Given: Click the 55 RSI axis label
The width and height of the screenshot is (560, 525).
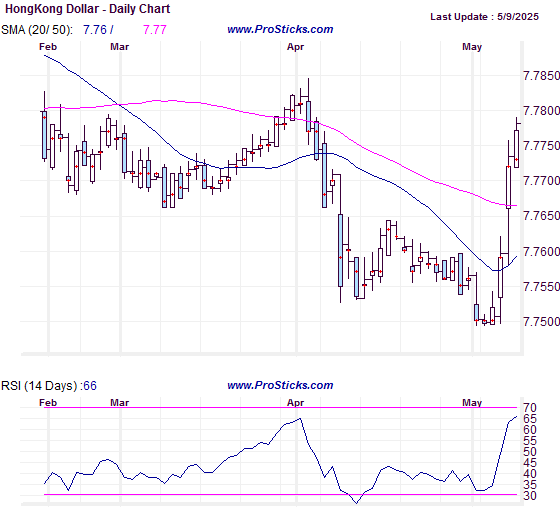Looking at the screenshot, I should tap(530, 441).
